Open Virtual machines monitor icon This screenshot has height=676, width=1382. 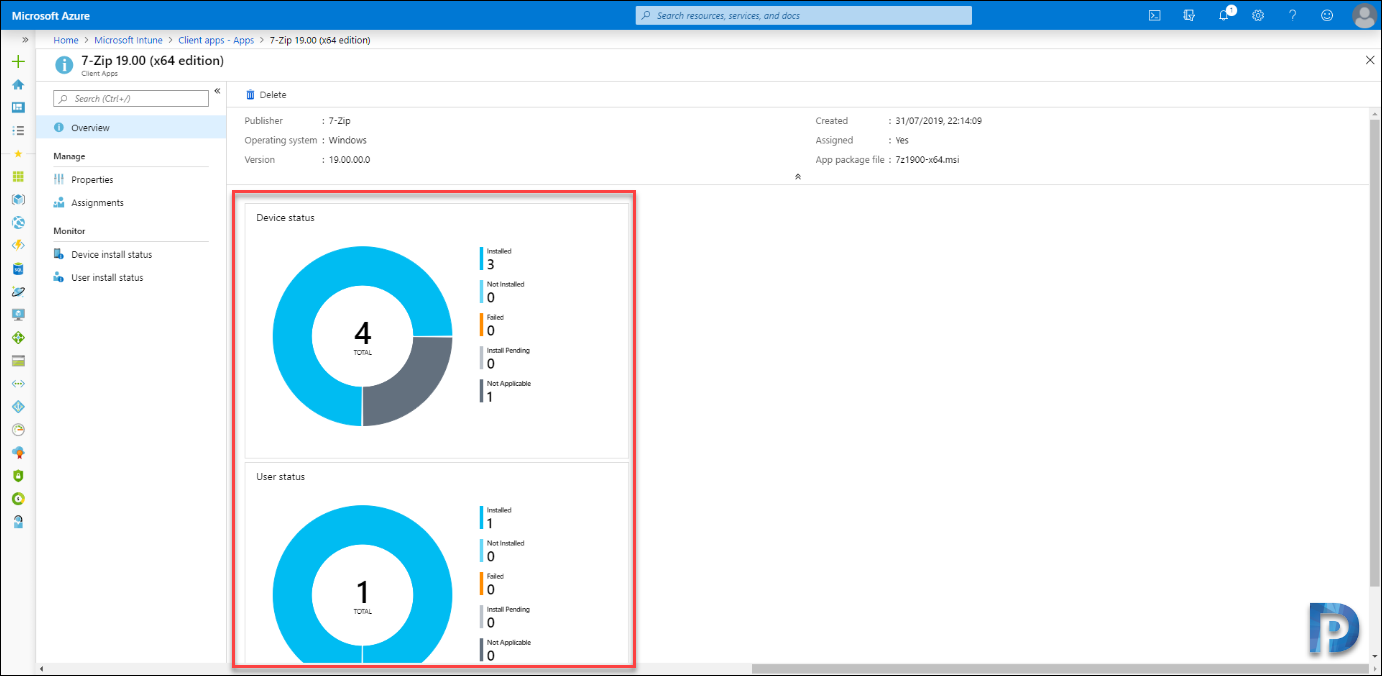[x=18, y=314]
